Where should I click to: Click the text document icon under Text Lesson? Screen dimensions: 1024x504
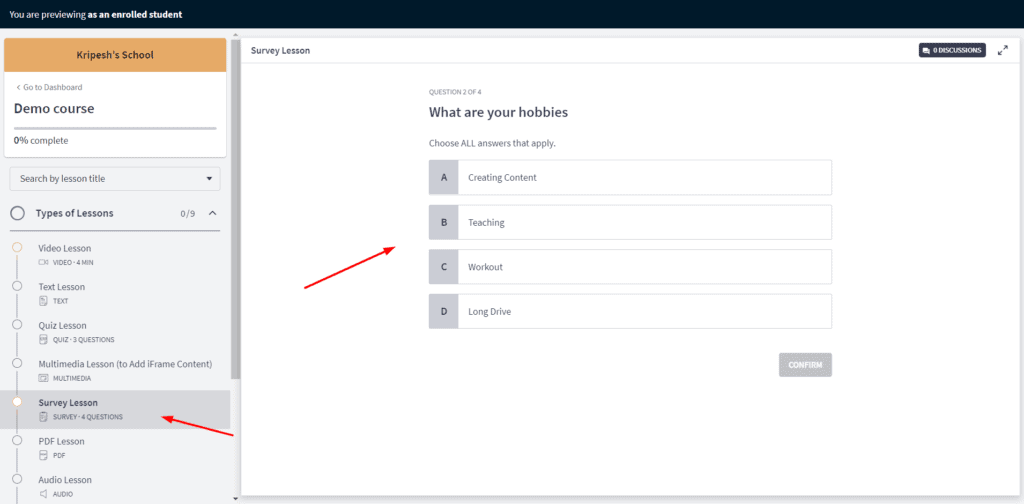(43, 301)
